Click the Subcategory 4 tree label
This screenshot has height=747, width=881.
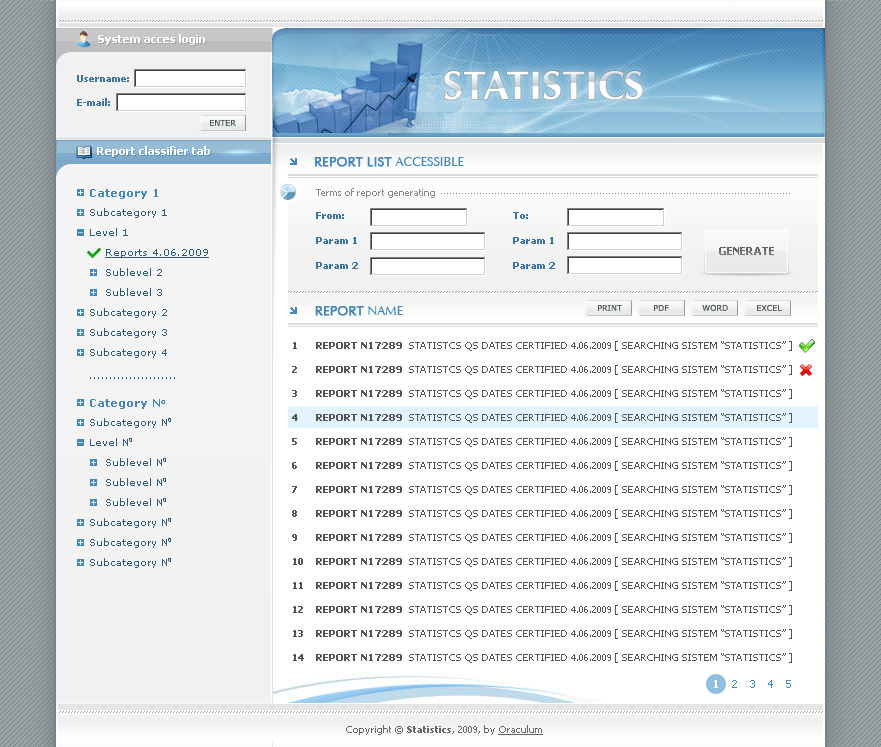[128, 353]
